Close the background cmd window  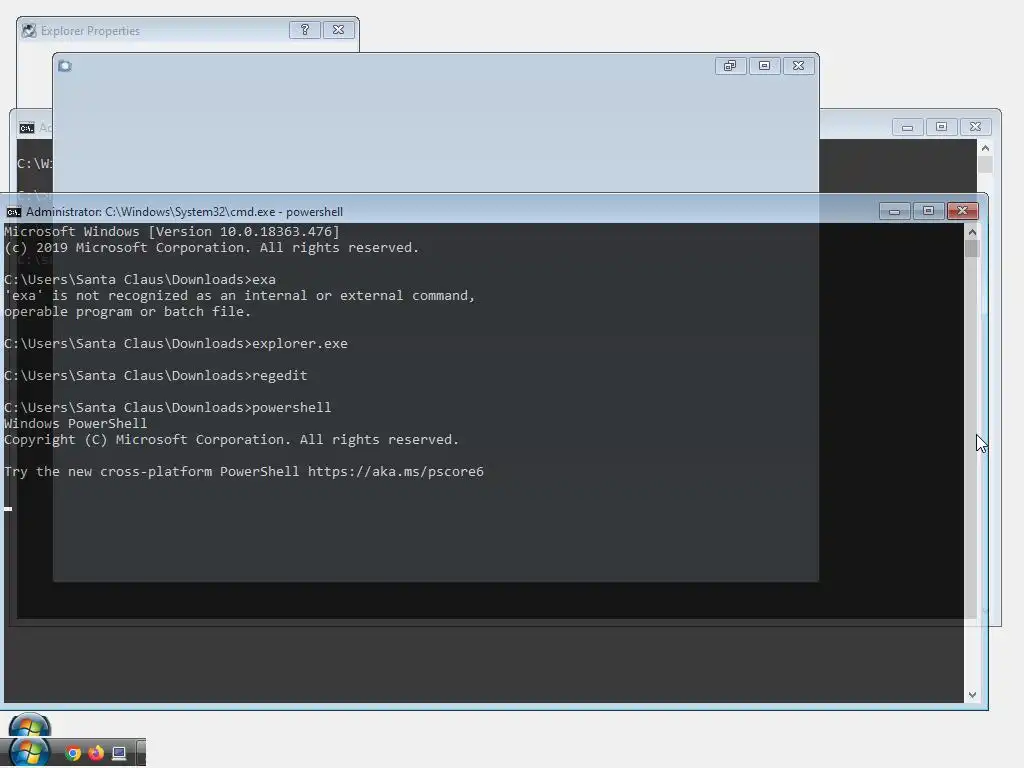click(x=976, y=127)
